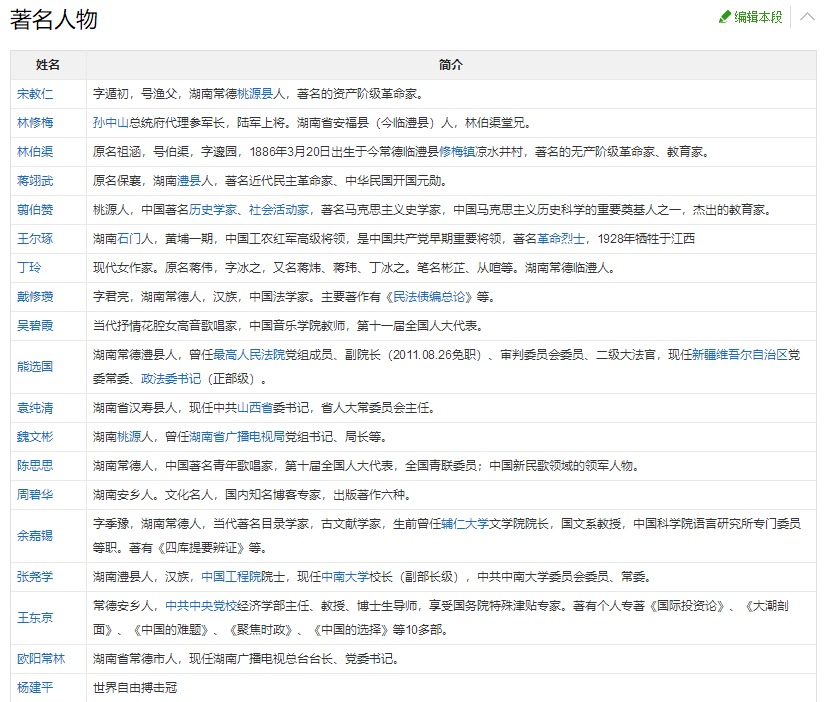Follow the 中共中央党校 link
Image resolution: width=829 pixels, height=702 pixels.
pyautogui.click(x=201, y=606)
